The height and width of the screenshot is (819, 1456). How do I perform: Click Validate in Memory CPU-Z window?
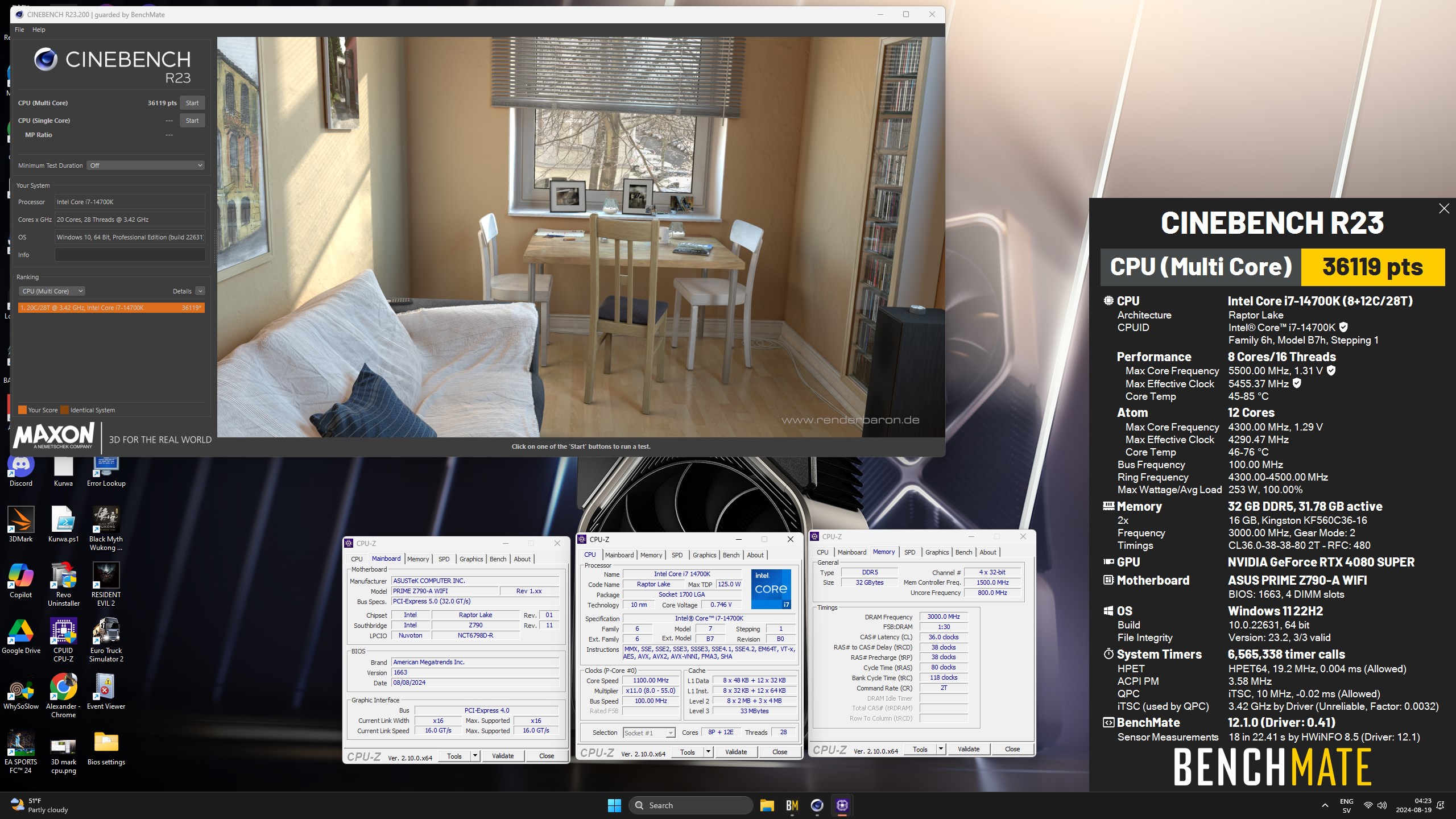pos(969,749)
